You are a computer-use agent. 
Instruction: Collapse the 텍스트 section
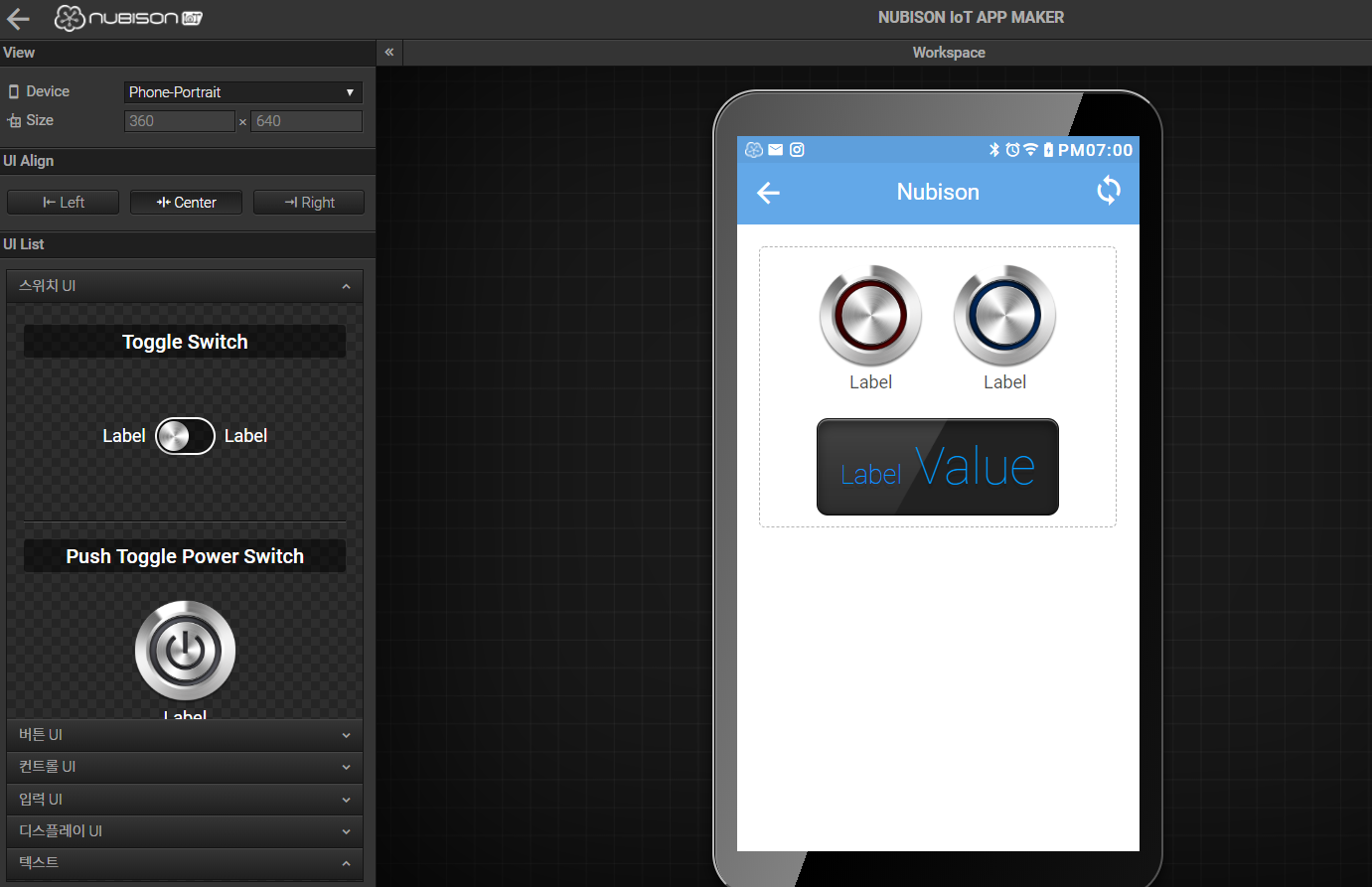pyautogui.click(x=185, y=863)
